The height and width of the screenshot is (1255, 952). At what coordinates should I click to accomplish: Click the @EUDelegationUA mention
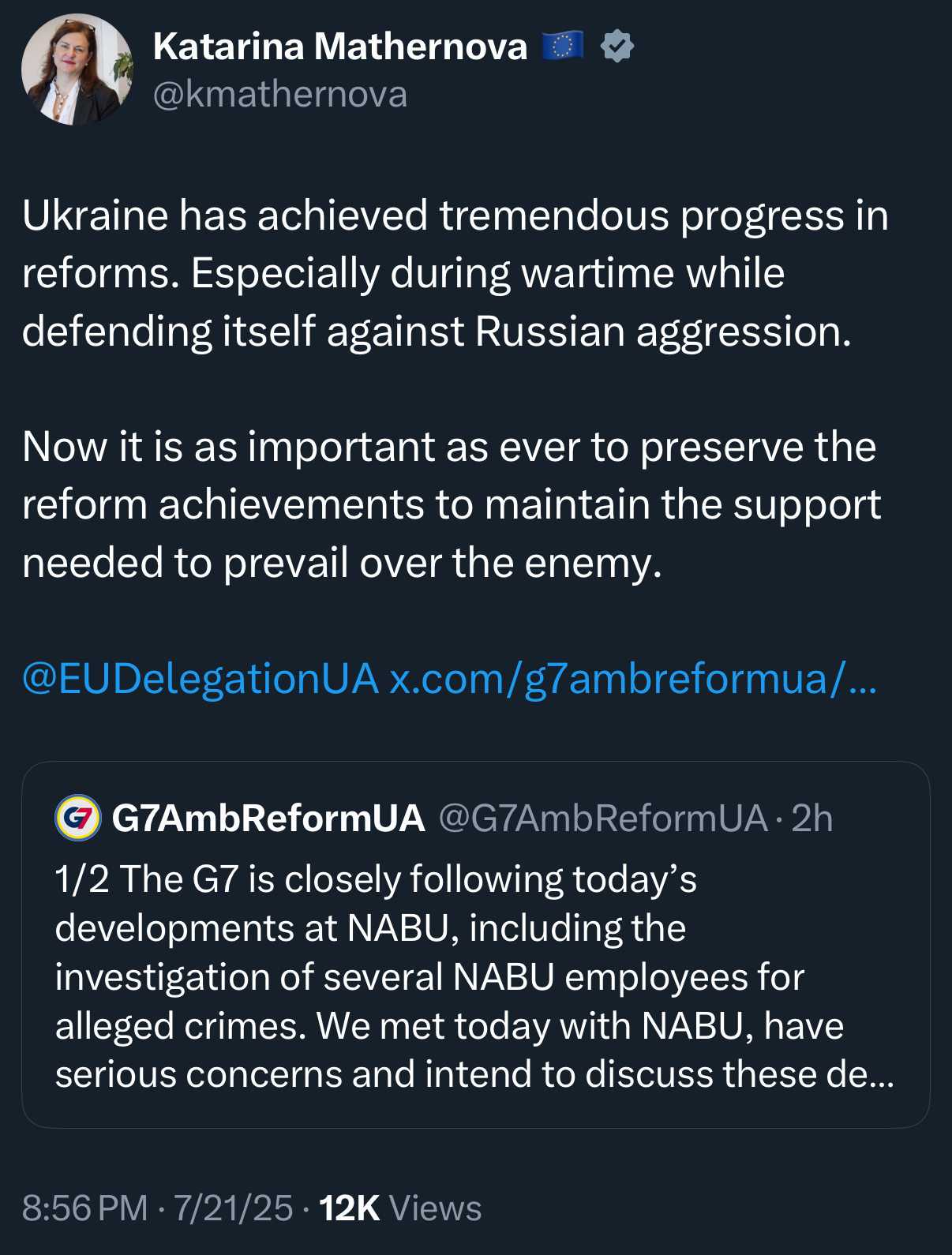(201, 679)
